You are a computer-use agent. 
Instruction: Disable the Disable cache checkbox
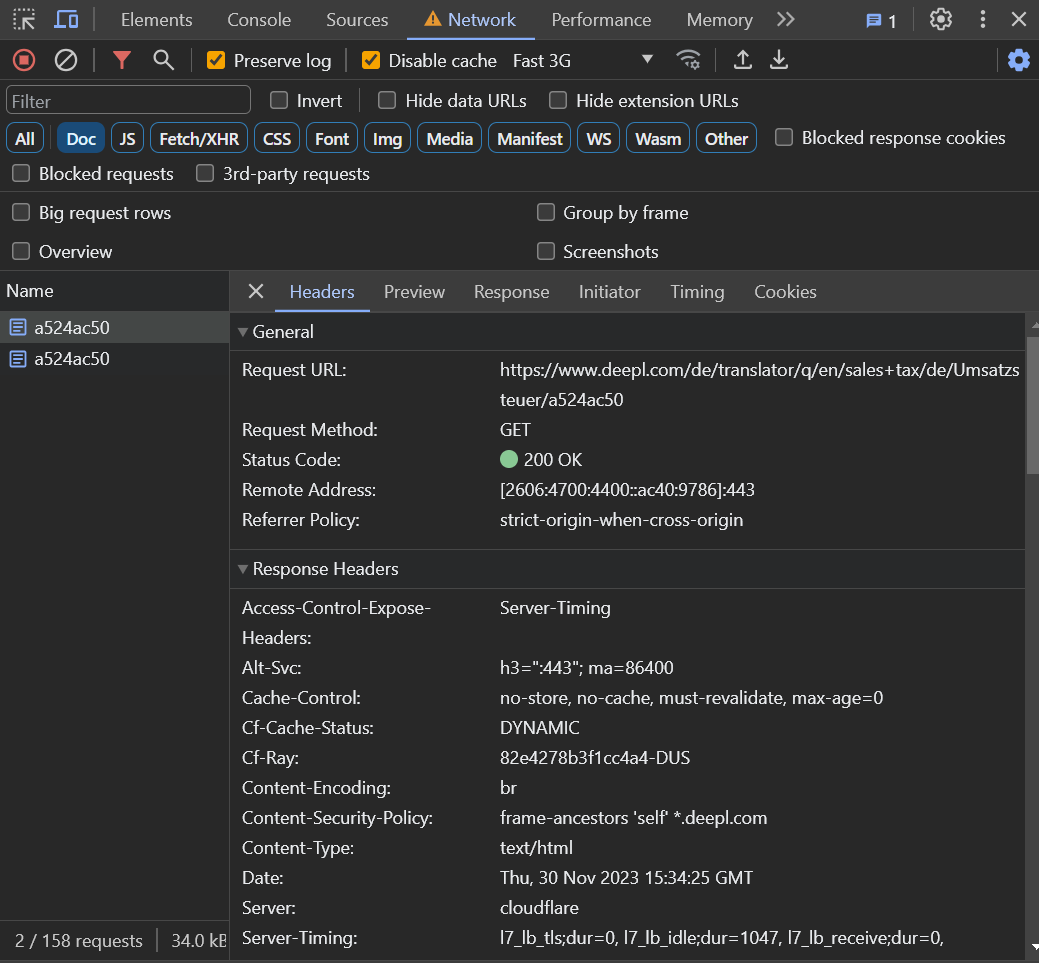click(371, 61)
